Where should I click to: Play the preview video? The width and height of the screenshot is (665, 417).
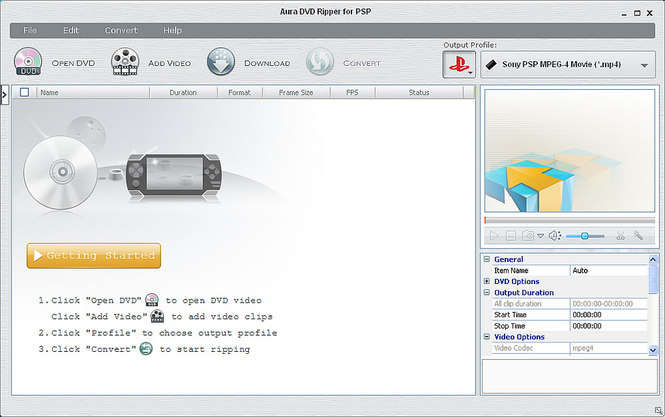click(494, 236)
